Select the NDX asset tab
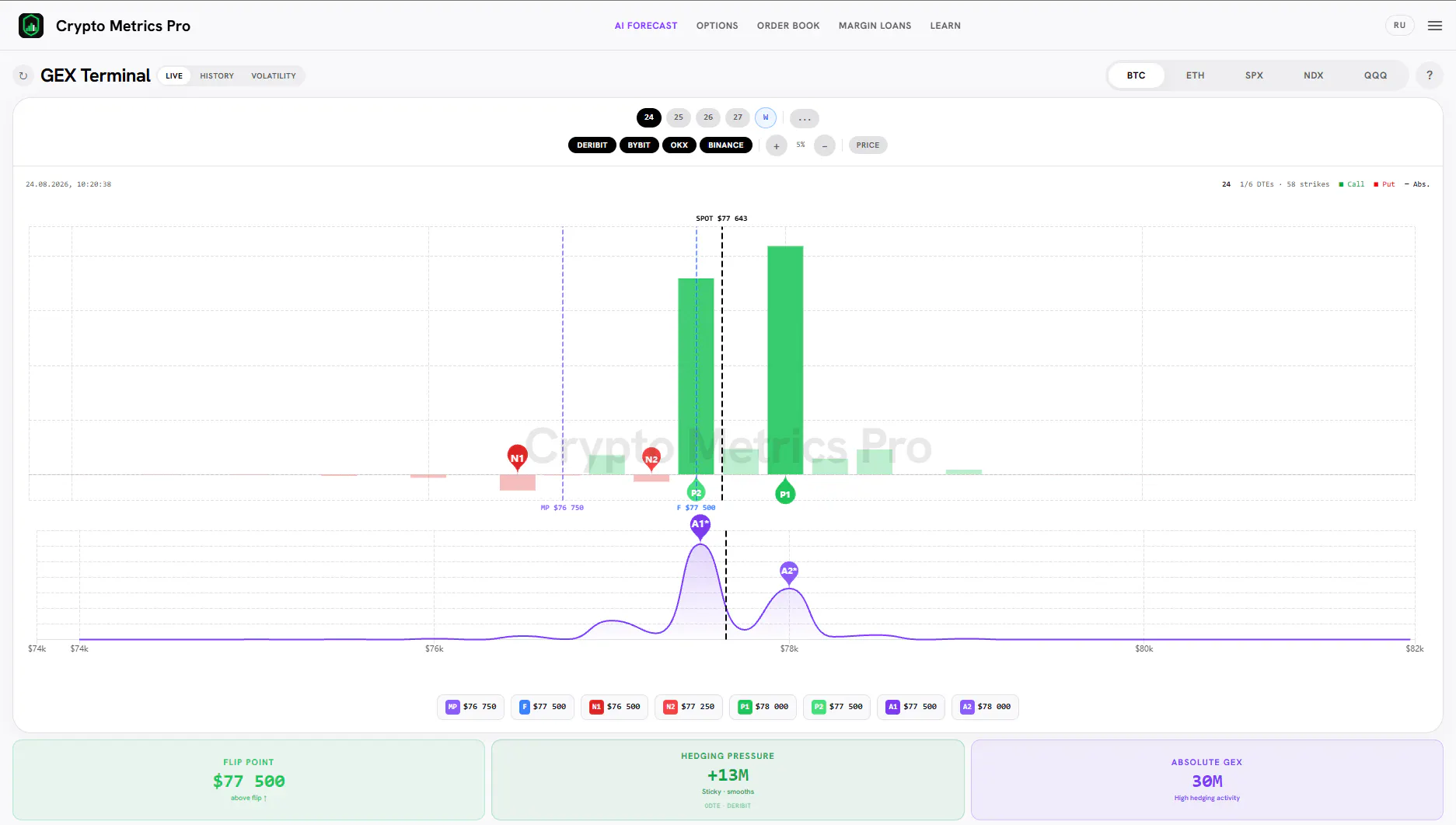 pyautogui.click(x=1314, y=75)
